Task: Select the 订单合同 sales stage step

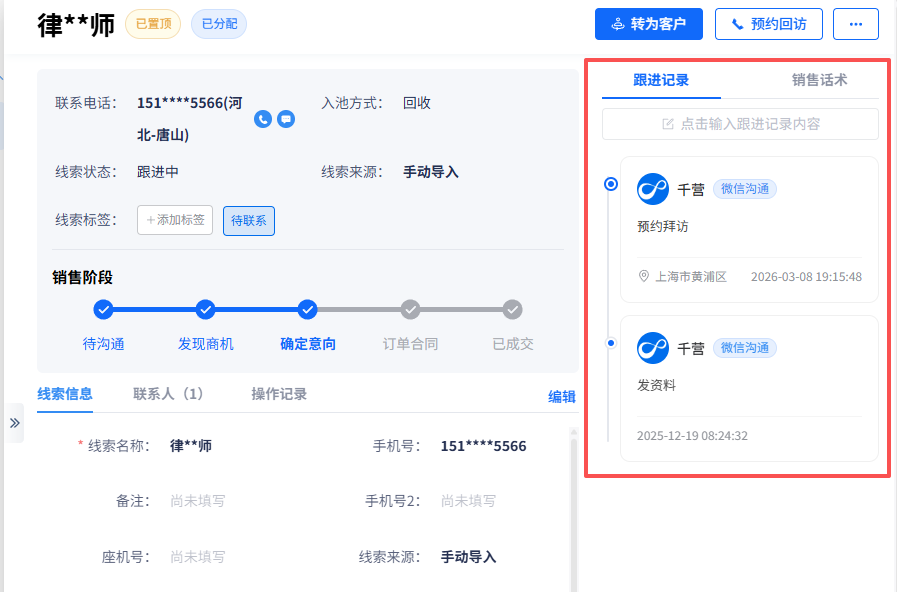Action: tap(410, 309)
